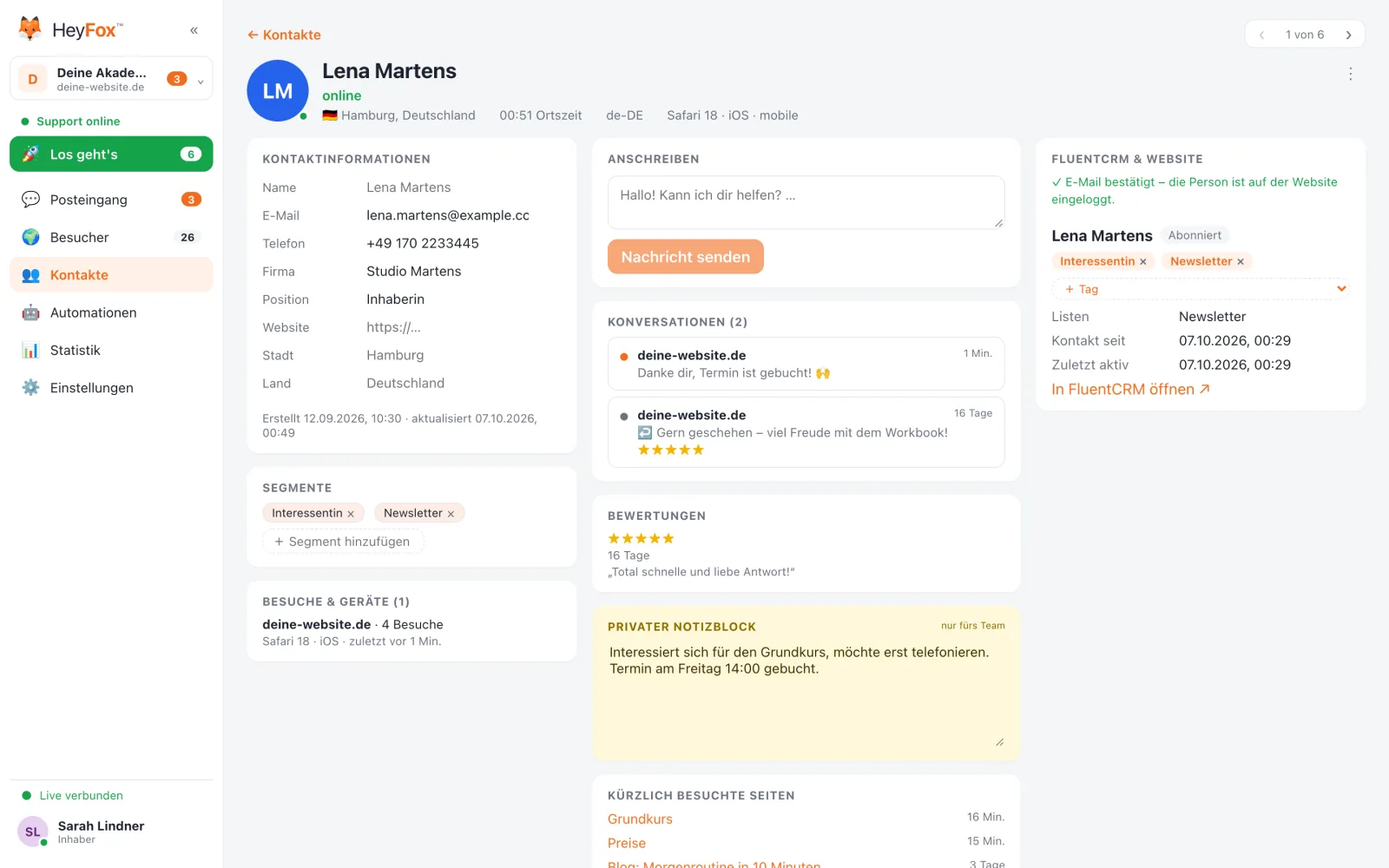Click the HeyFox fox logo
This screenshot has width=1389, height=868.
(x=30, y=30)
